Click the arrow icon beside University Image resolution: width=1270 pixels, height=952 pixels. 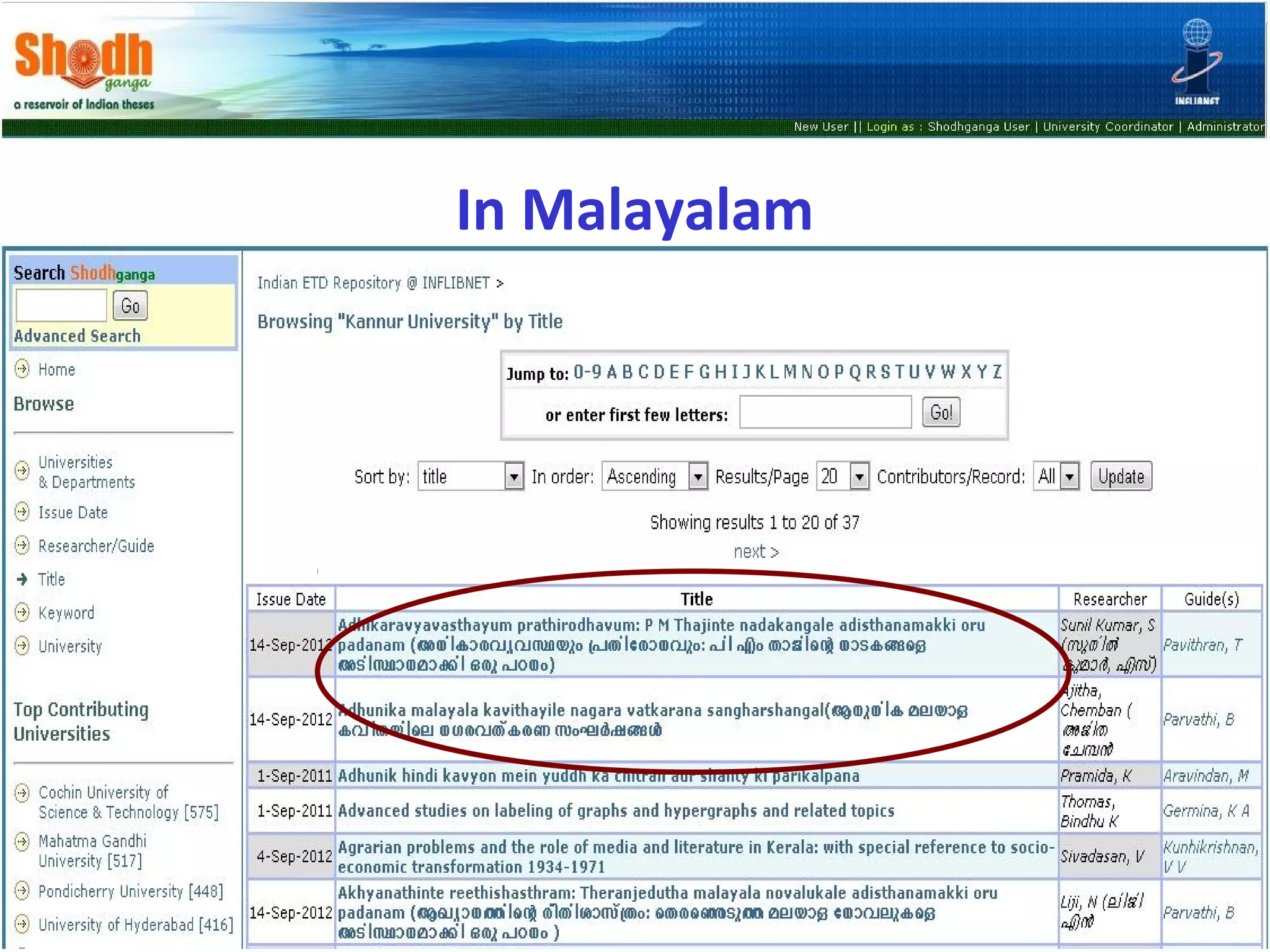pos(22,646)
